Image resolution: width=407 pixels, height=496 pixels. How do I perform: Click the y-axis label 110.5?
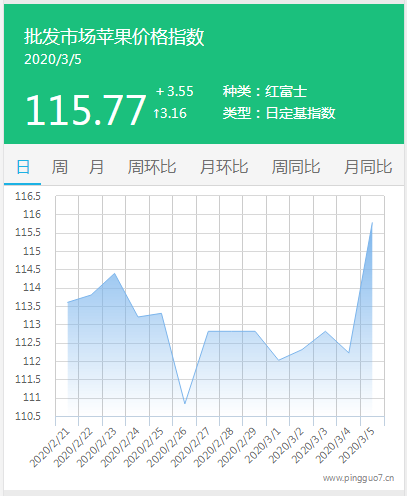coord(28,416)
